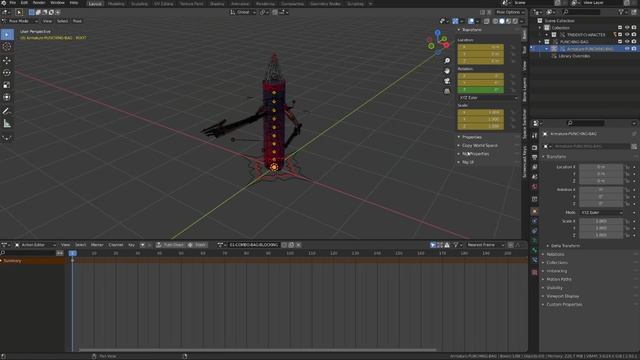Click the action name 01-COMBO-BAG-BLOCKING field
This screenshot has height=360, width=640.
[x=253, y=245]
